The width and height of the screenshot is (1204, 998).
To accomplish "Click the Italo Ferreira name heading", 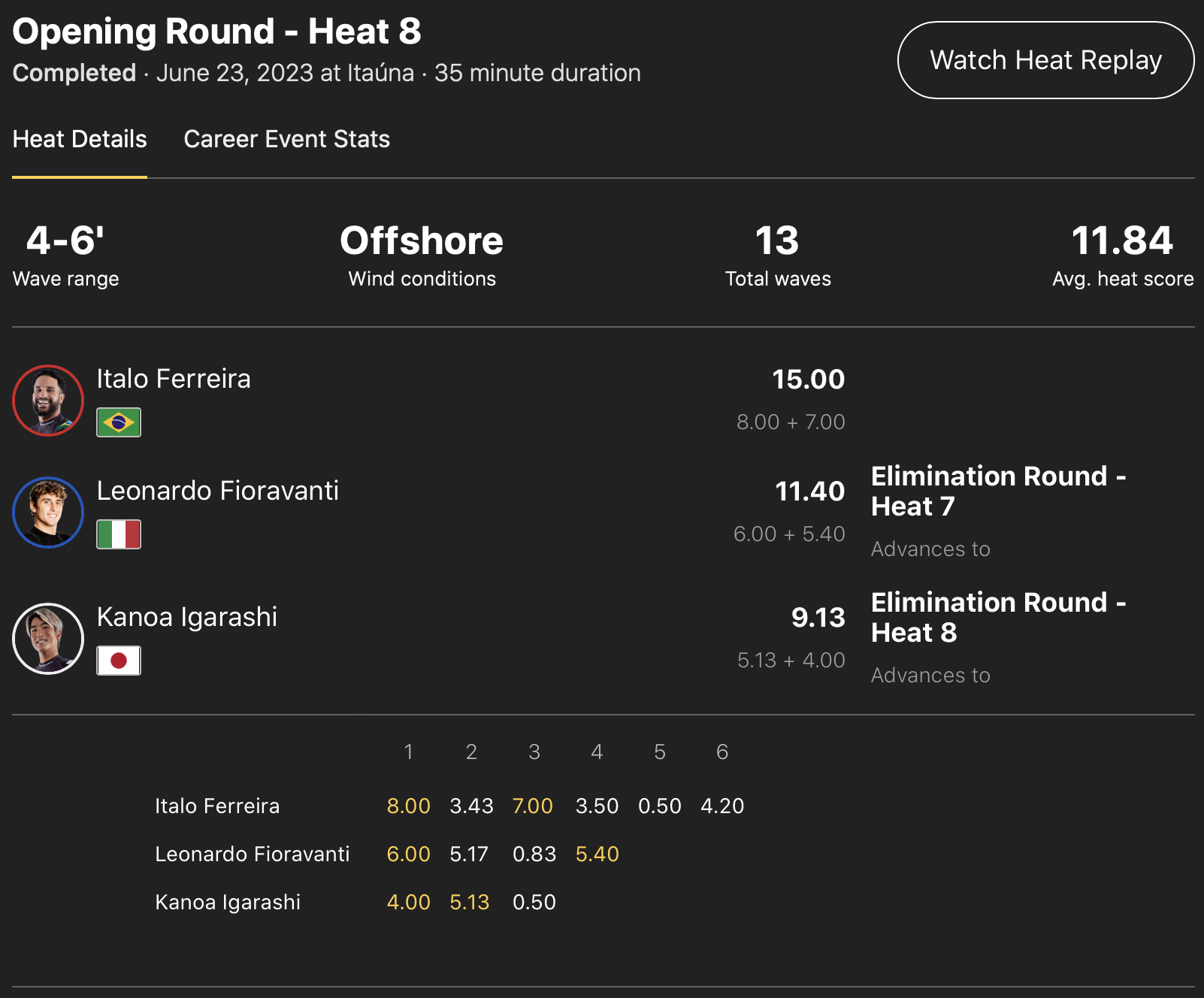I will click(x=174, y=379).
